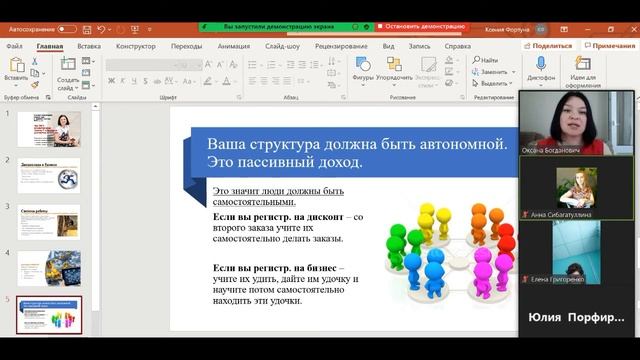The height and width of the screenshot is (360, 640).
Task: Switch to the Слайд-шоу tab
Action: (282, 46)
